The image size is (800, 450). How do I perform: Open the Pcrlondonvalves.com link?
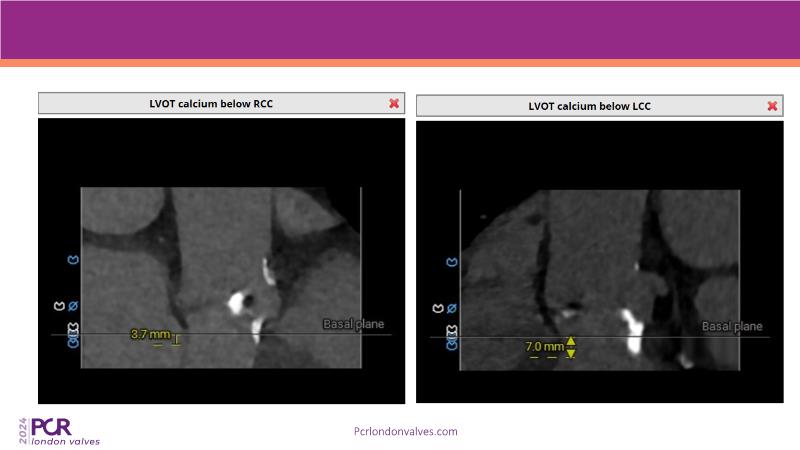click(x=406, y=432)
